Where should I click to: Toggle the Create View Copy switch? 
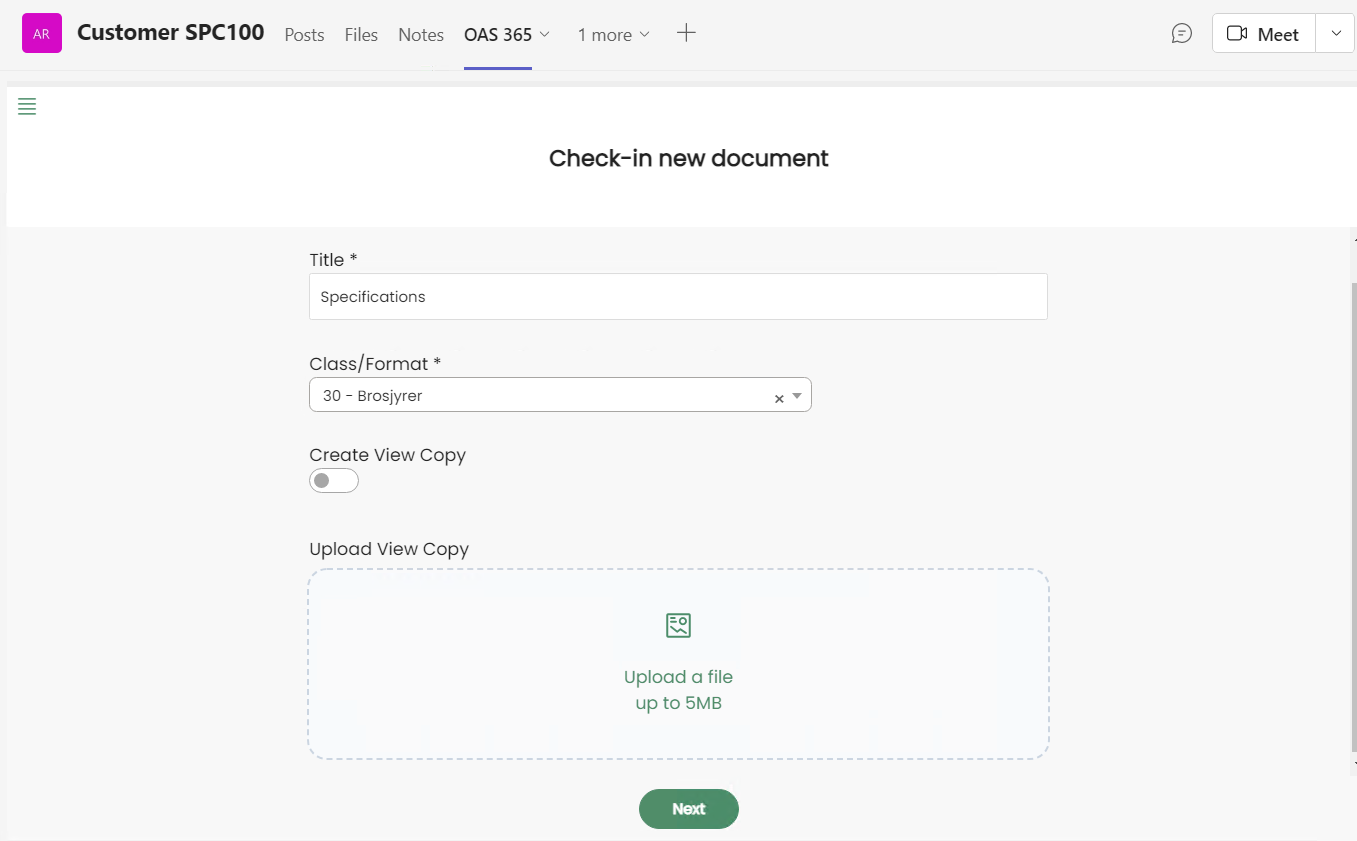tap(334, 481)
